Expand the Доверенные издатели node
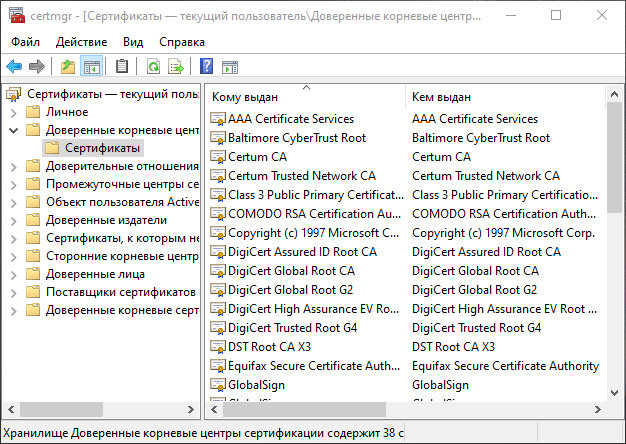The width and height of the screenshot is (626, 444). 14,221
